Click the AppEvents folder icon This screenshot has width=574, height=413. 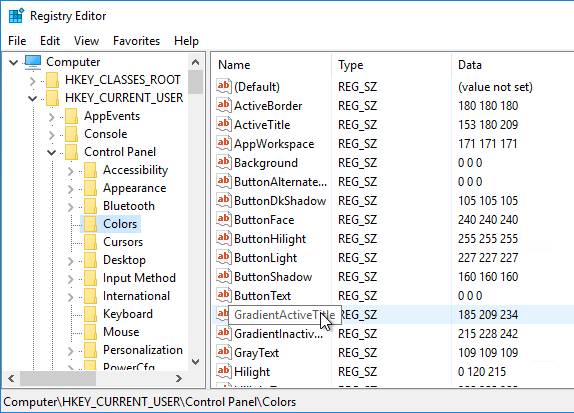click(x=71, y=116)
